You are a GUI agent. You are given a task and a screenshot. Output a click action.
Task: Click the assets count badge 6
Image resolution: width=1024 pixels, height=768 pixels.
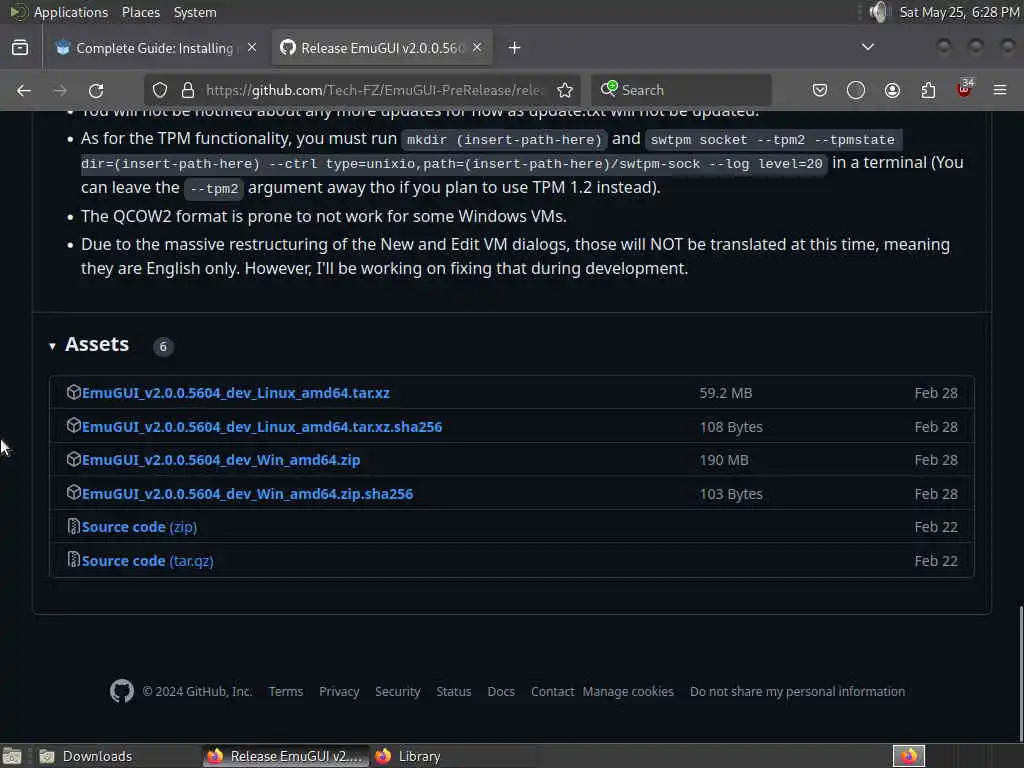(163, 346)
